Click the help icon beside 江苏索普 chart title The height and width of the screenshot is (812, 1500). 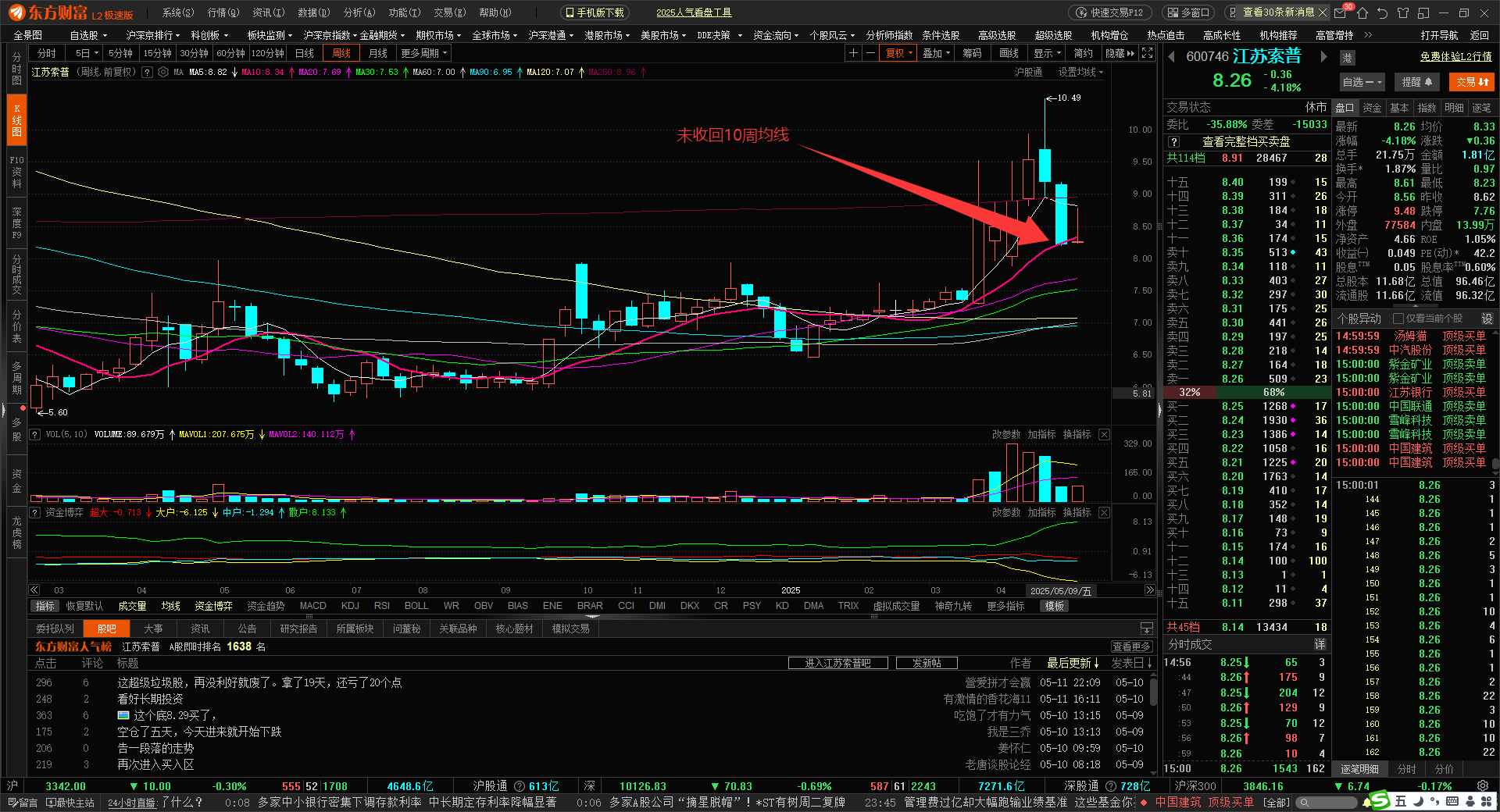tap(147, 72)
